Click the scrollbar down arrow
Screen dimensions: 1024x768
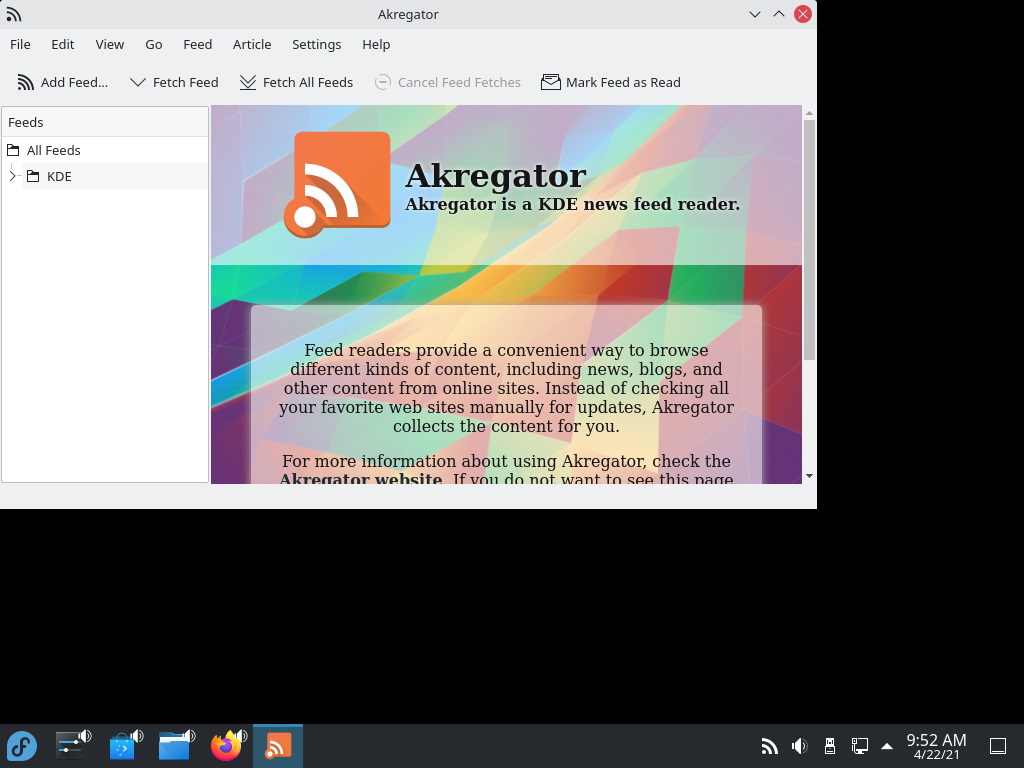coord(809,476)
